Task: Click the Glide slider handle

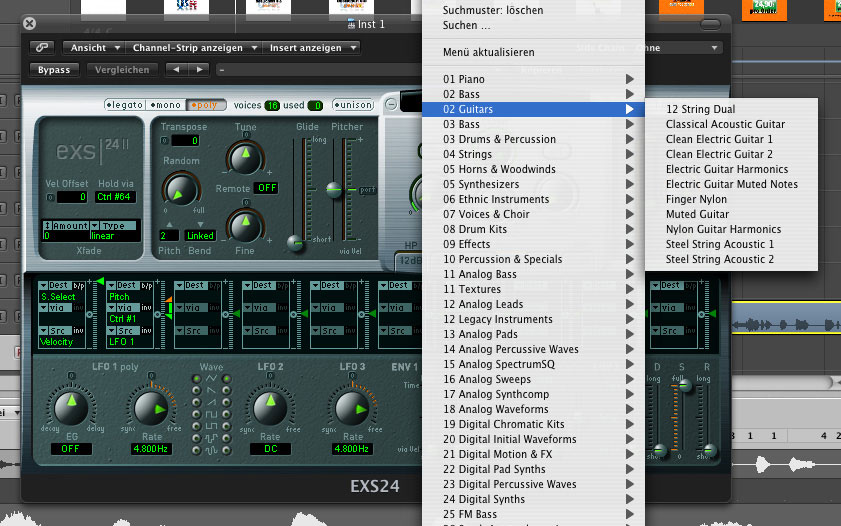Action: [296, 242]
